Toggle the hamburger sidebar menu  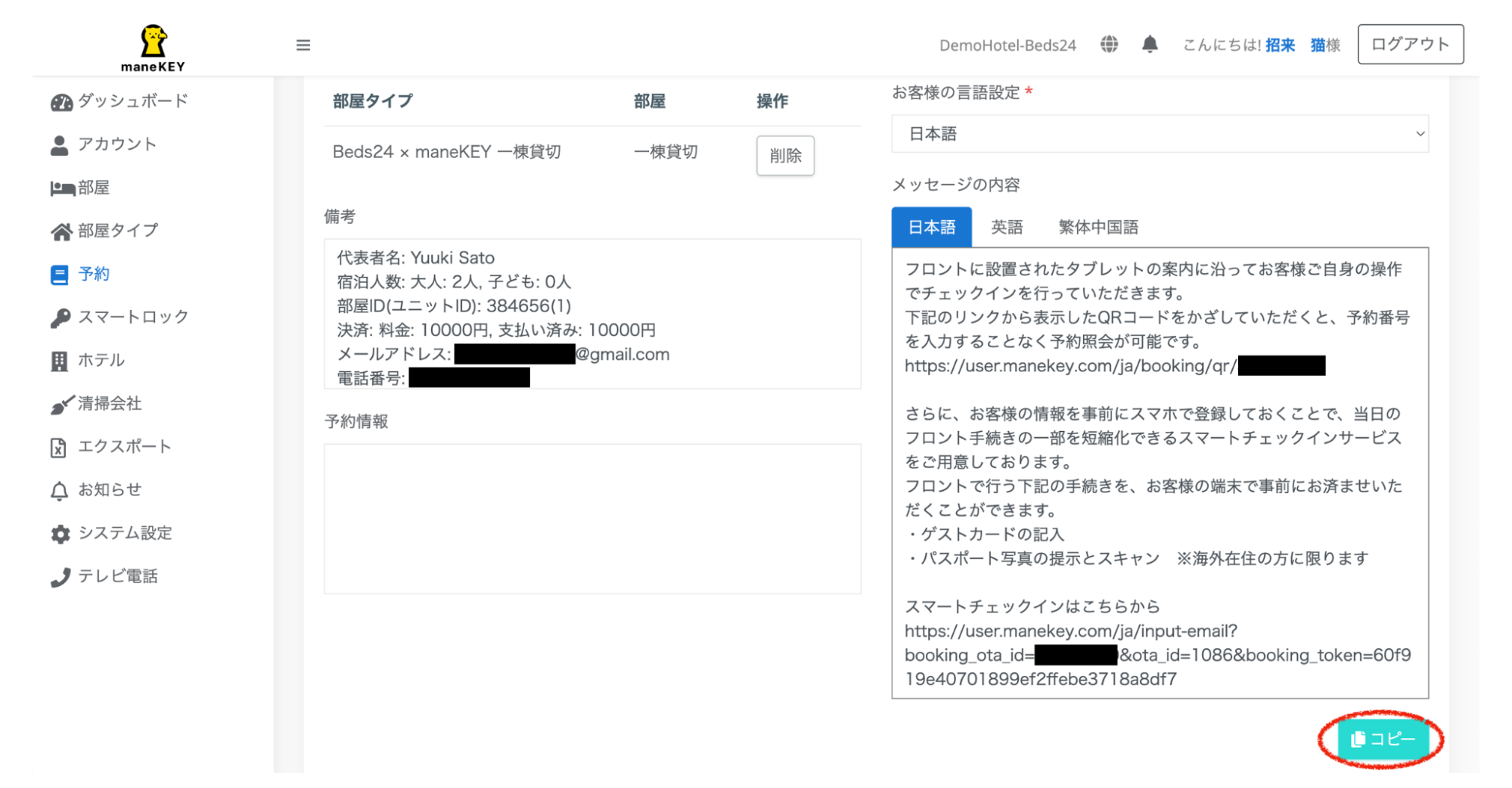point(303,45)
